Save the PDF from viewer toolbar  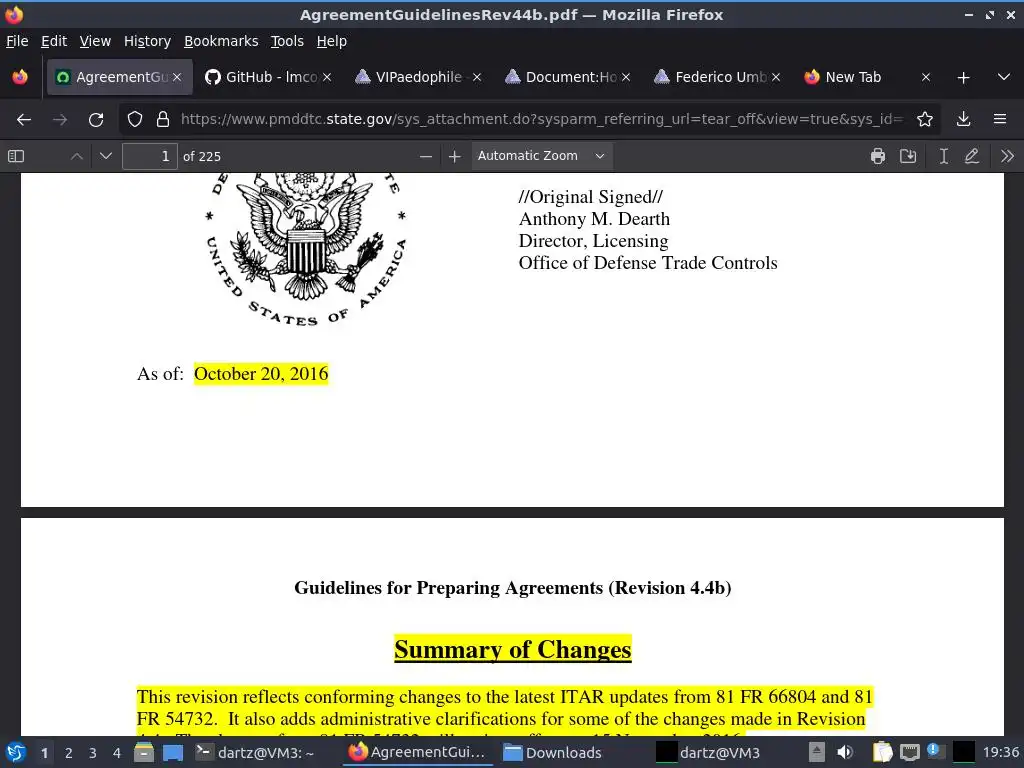908,156
